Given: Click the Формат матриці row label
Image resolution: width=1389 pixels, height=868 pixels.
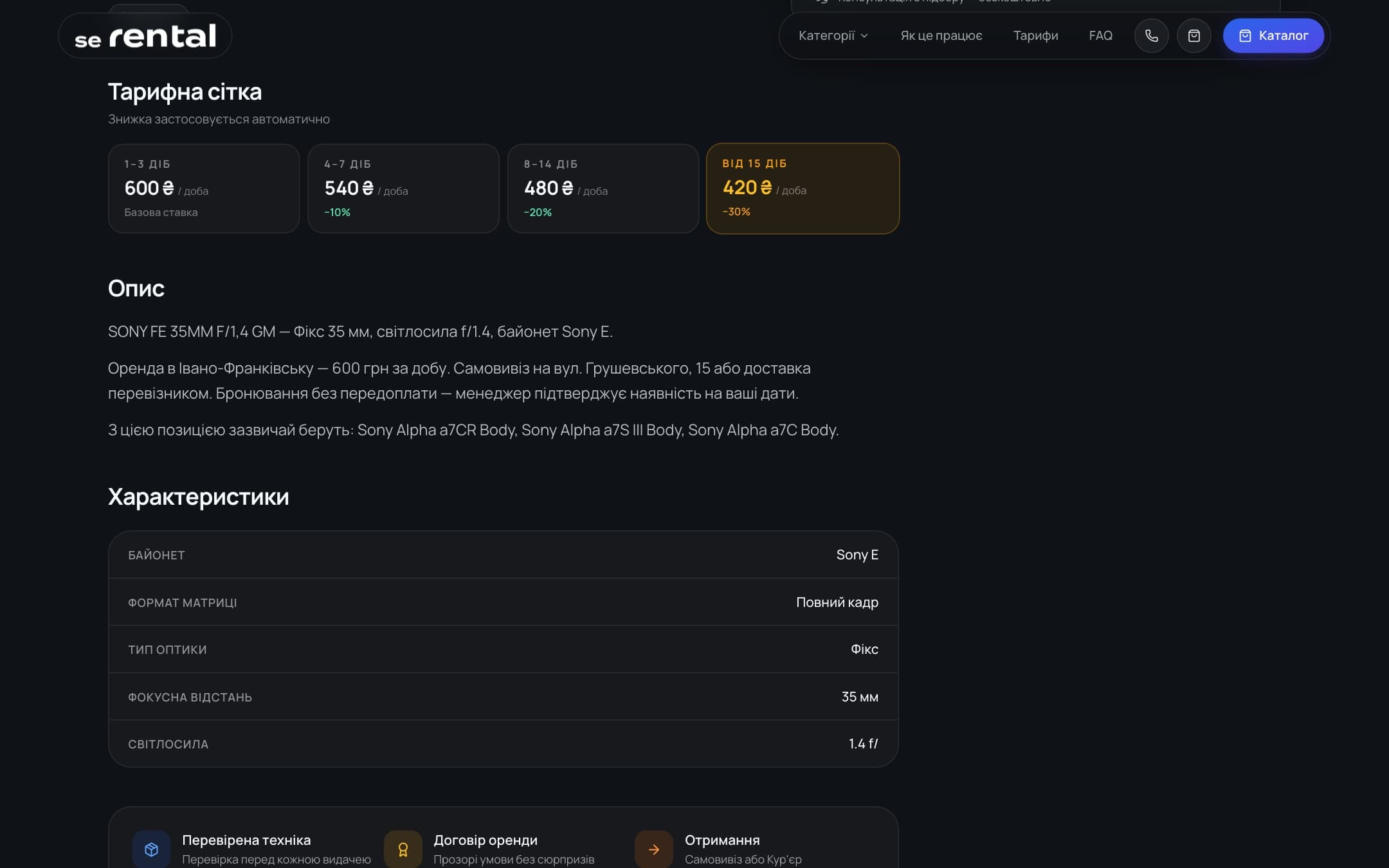Looking at the screenshot, I should 182,602.
